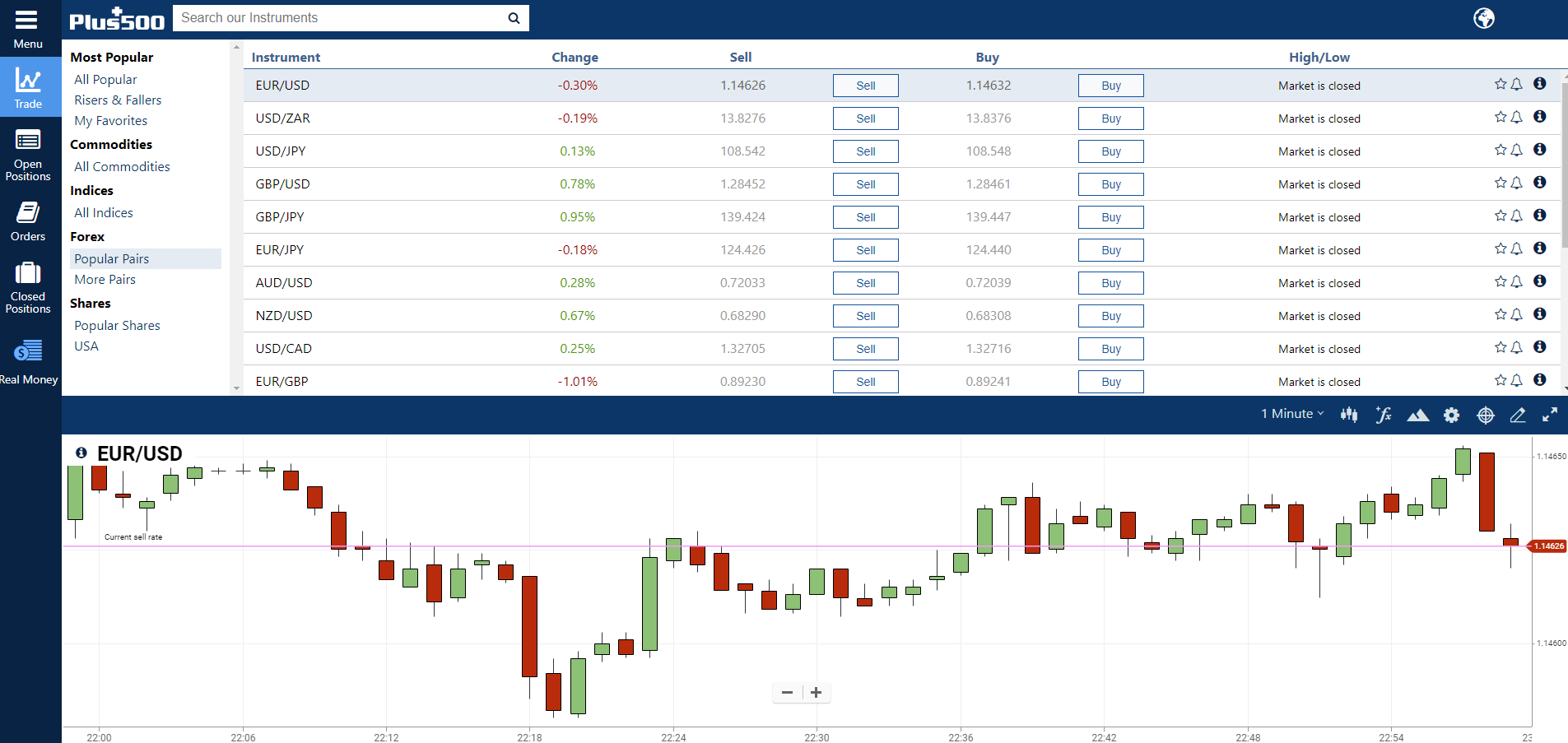This screenshot has width=1568, height=743.
Task: Select the crosshair tool icon
Action: (1485, 415)
